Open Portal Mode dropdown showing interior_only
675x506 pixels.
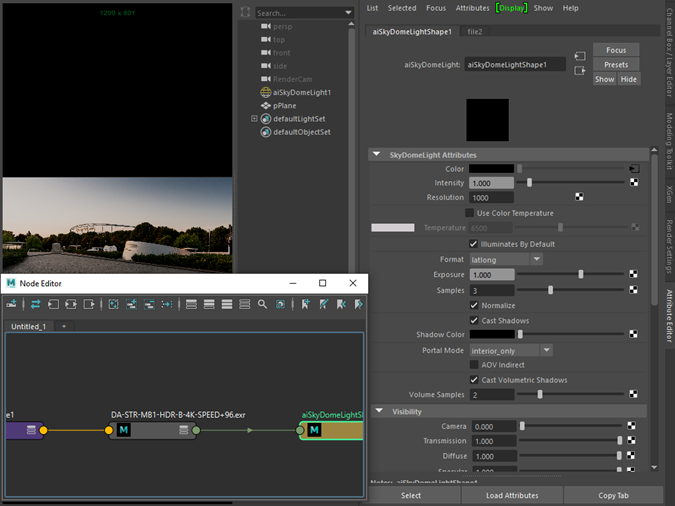[x=511, y=351]
